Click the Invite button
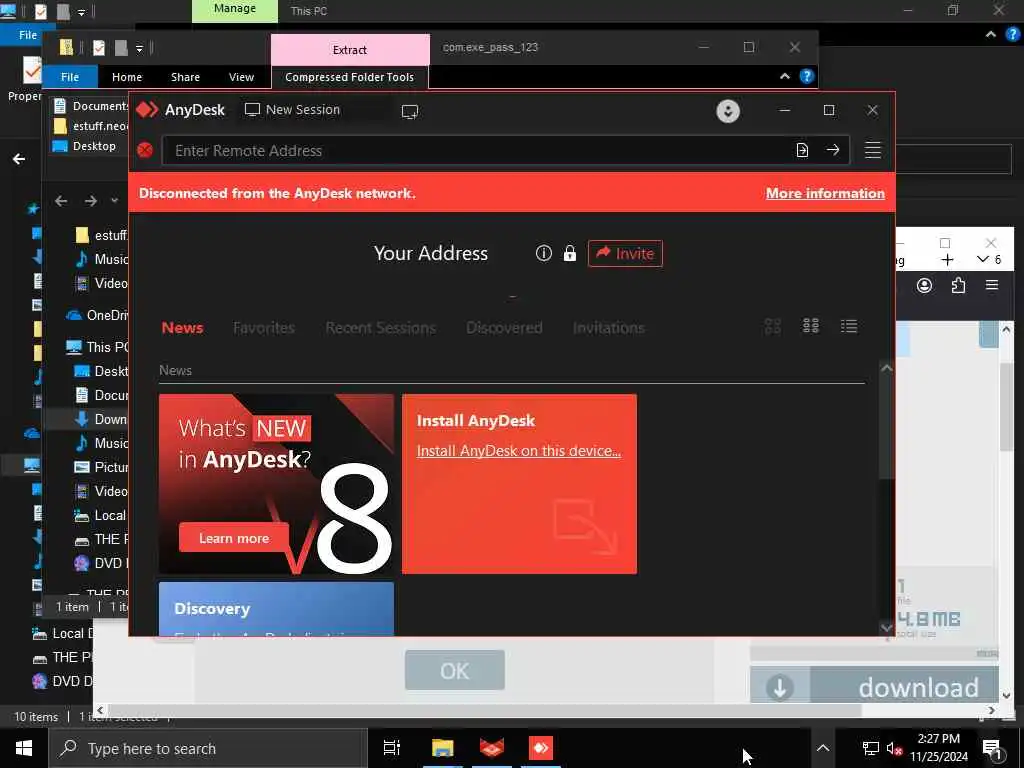Screen dimensions: 1024x768 click(x=625, y=253)
